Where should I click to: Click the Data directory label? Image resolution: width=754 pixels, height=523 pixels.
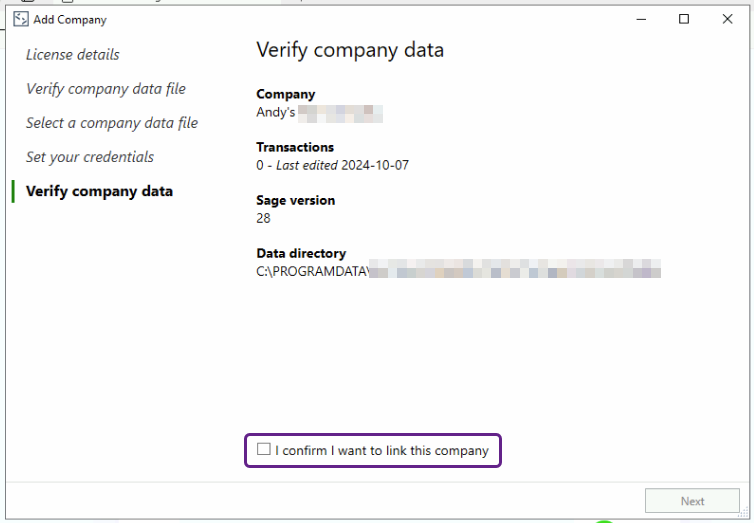pos(301,253)
